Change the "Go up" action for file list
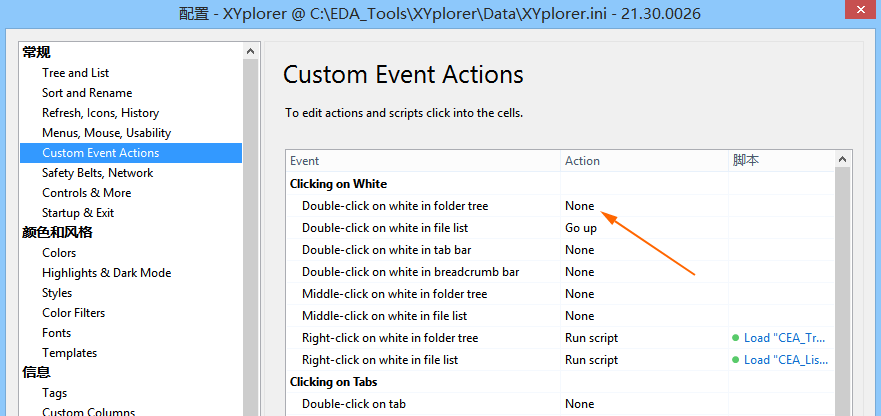The image size is (881, 416). pos(644,228)
